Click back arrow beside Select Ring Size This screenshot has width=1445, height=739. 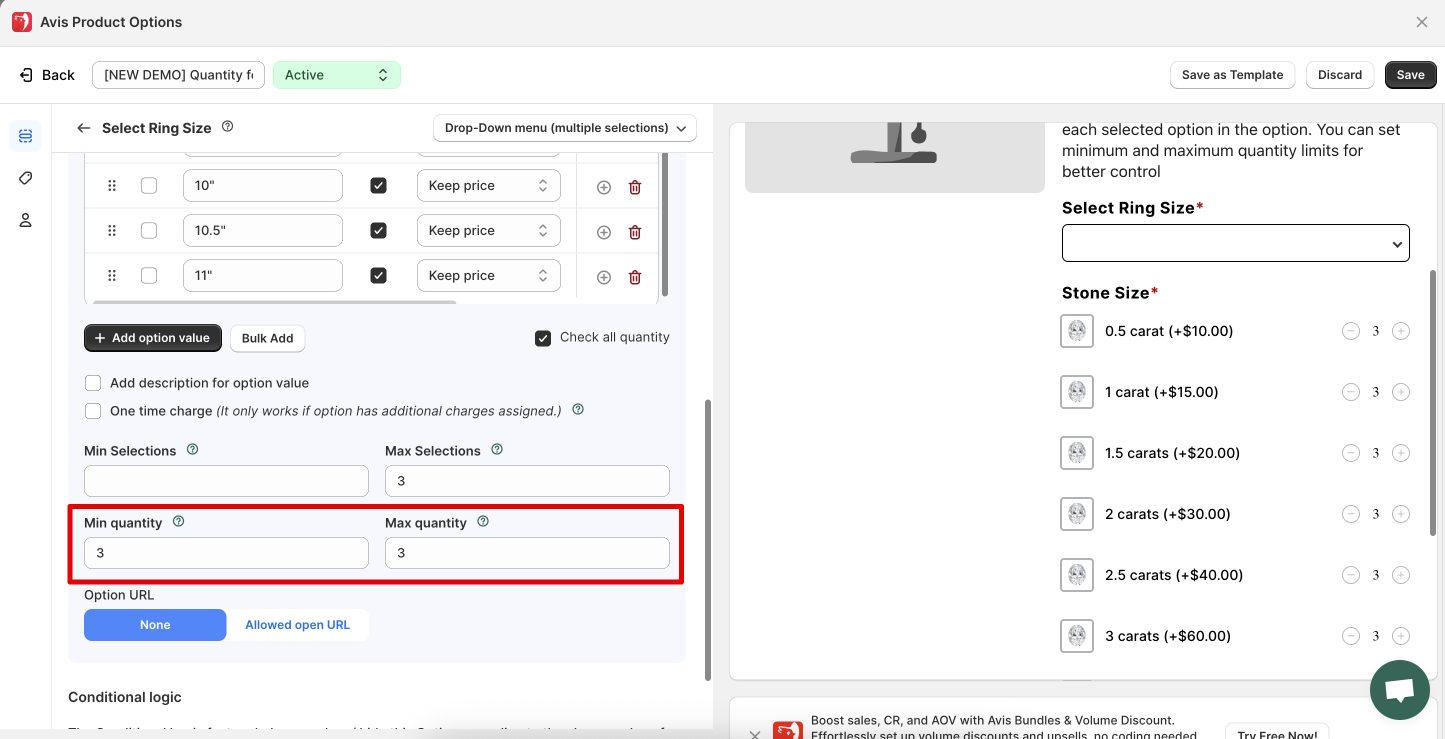(84, 128)
